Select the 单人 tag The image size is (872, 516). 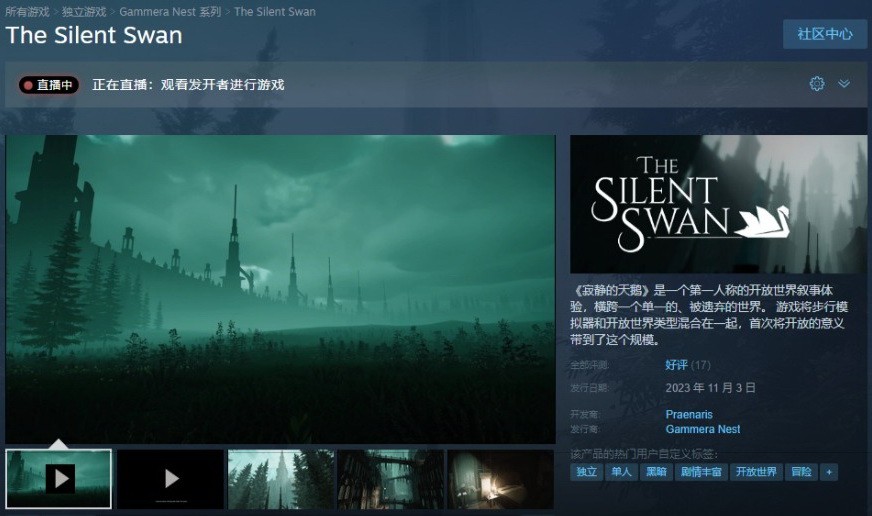tap(621, 472)
